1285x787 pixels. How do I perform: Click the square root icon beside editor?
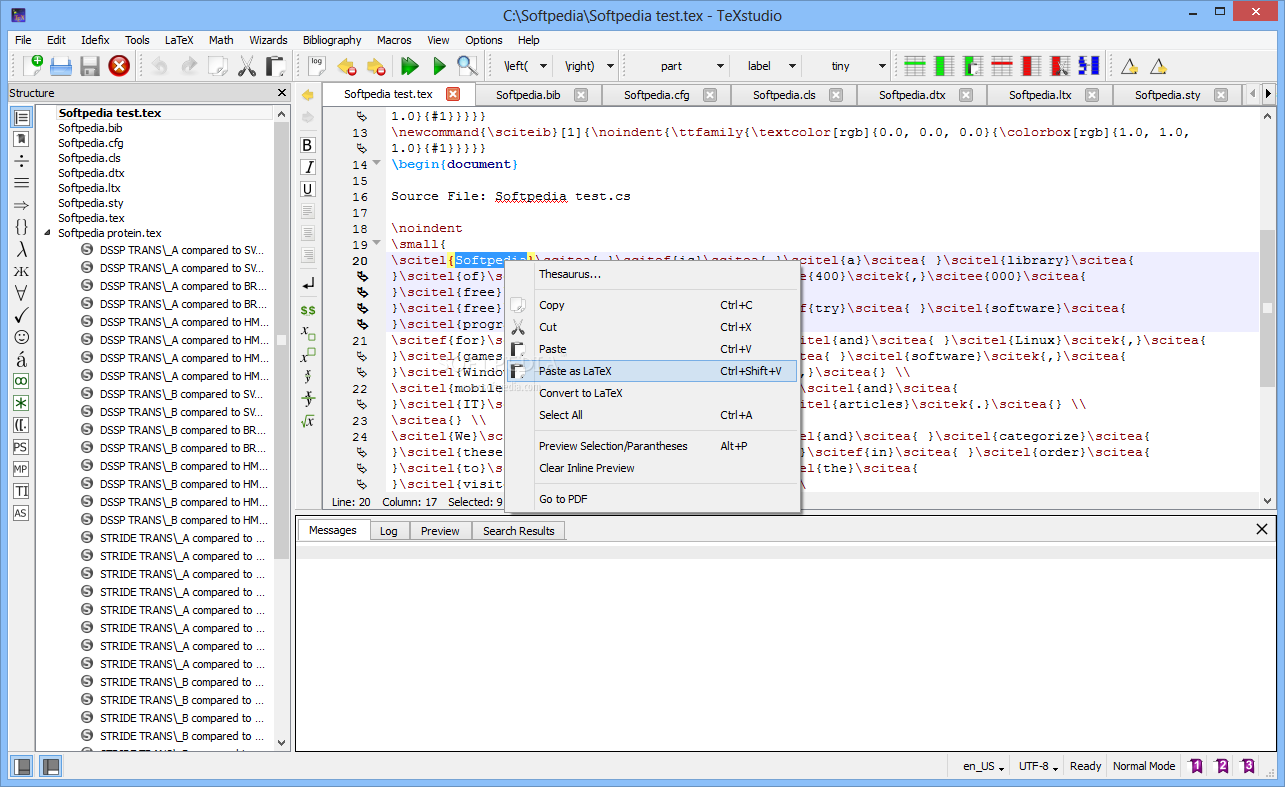[x=308, y=421]
